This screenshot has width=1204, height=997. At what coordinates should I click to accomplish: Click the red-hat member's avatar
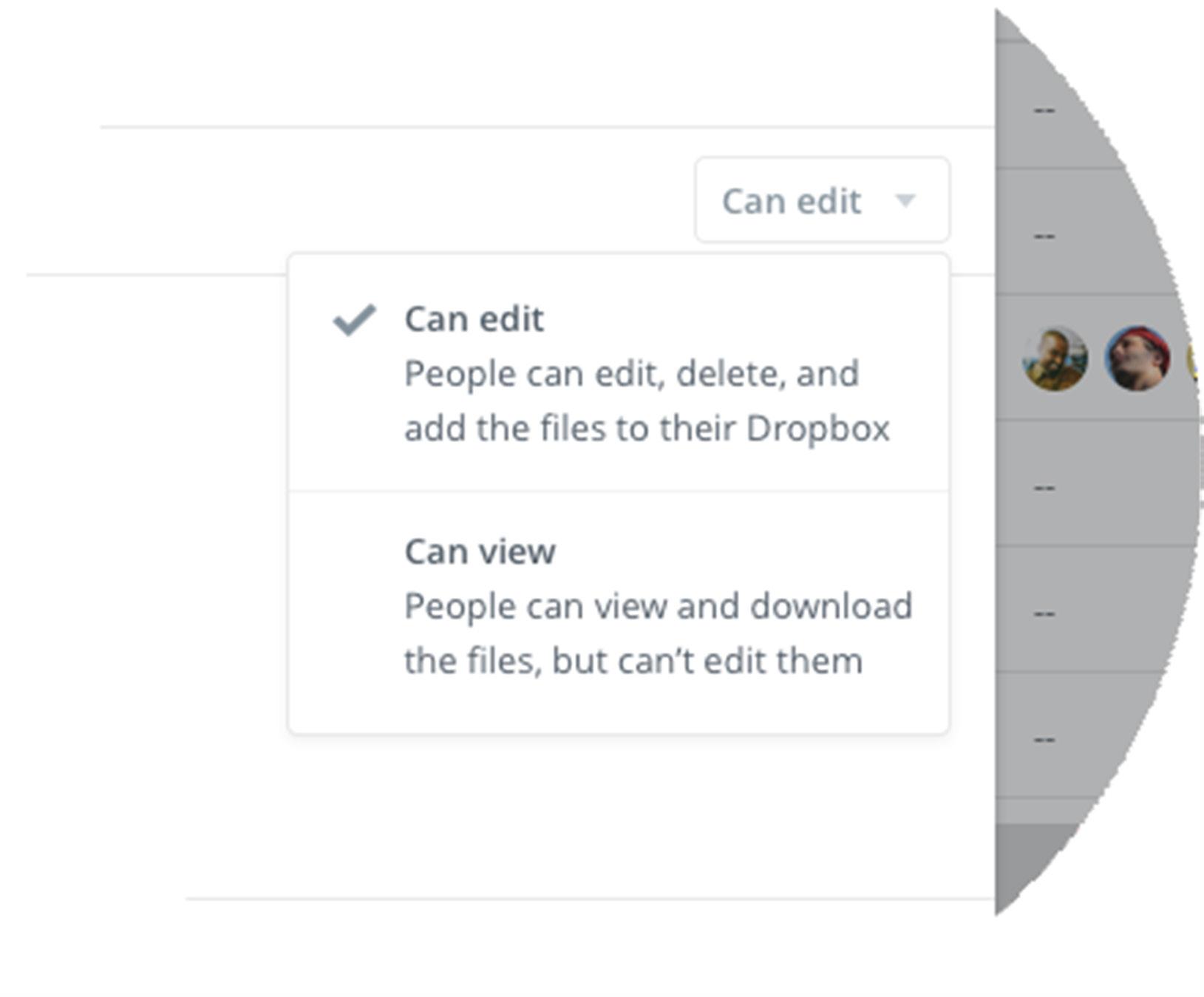coord(1137,359)
